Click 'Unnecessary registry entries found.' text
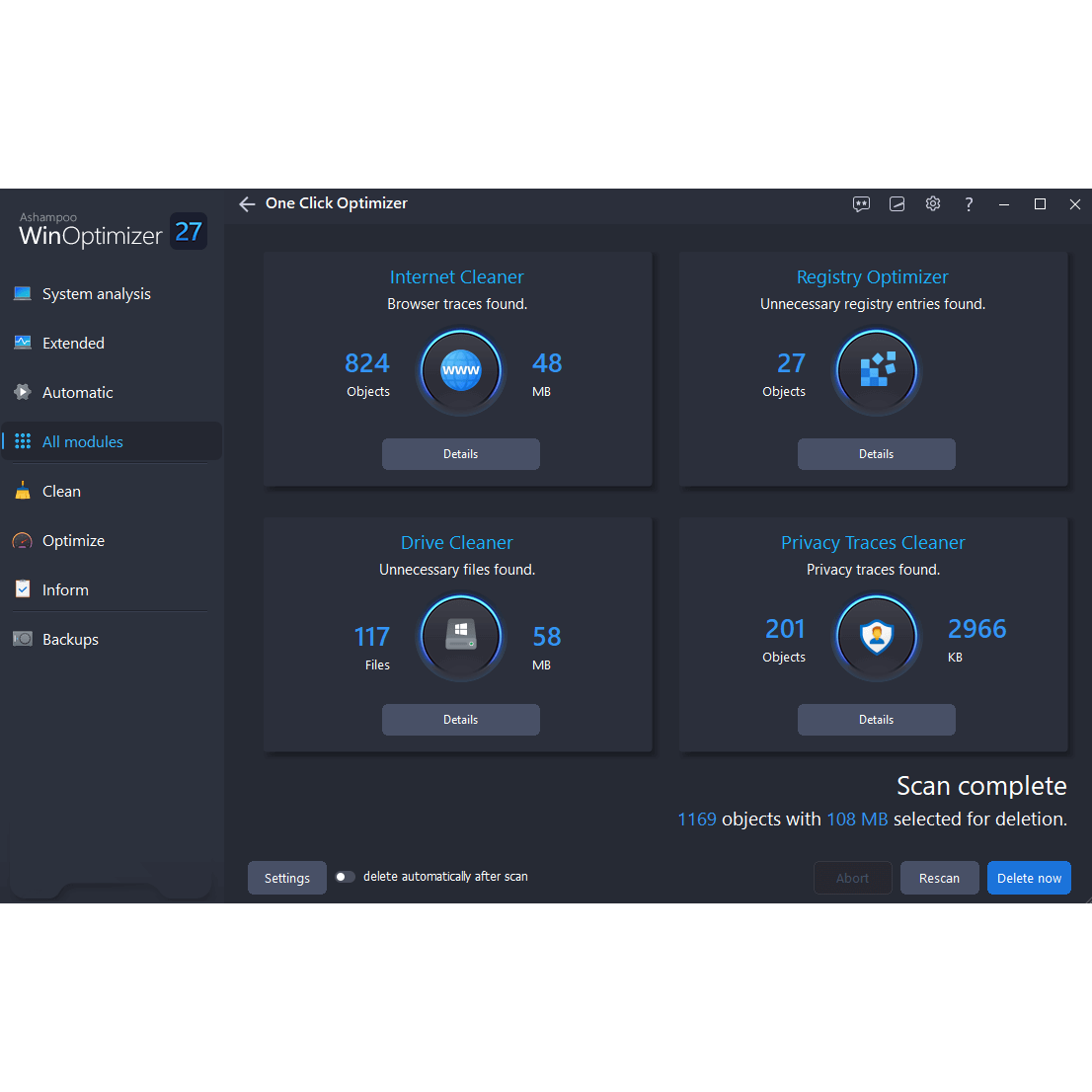 coord(872,304)
